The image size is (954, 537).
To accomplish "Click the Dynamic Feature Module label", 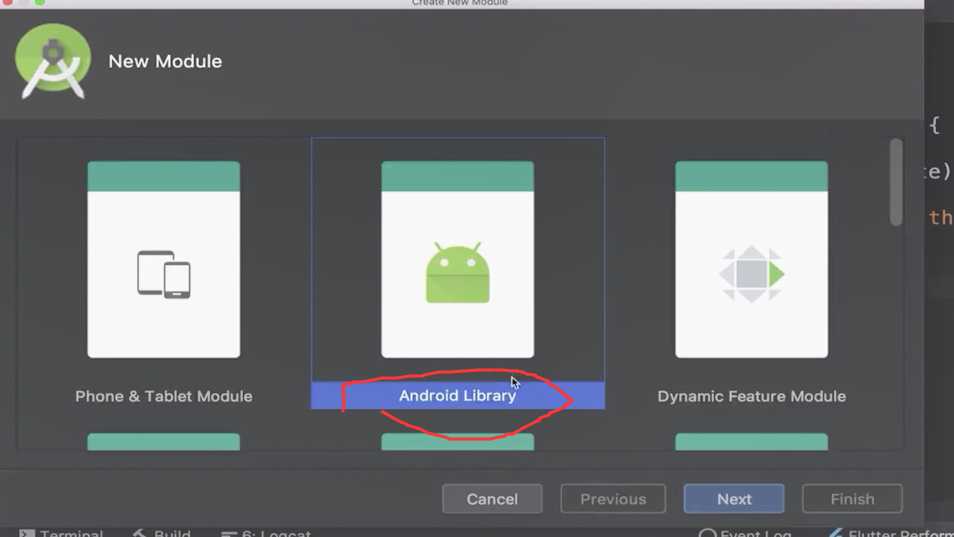I will coord(751,396).
